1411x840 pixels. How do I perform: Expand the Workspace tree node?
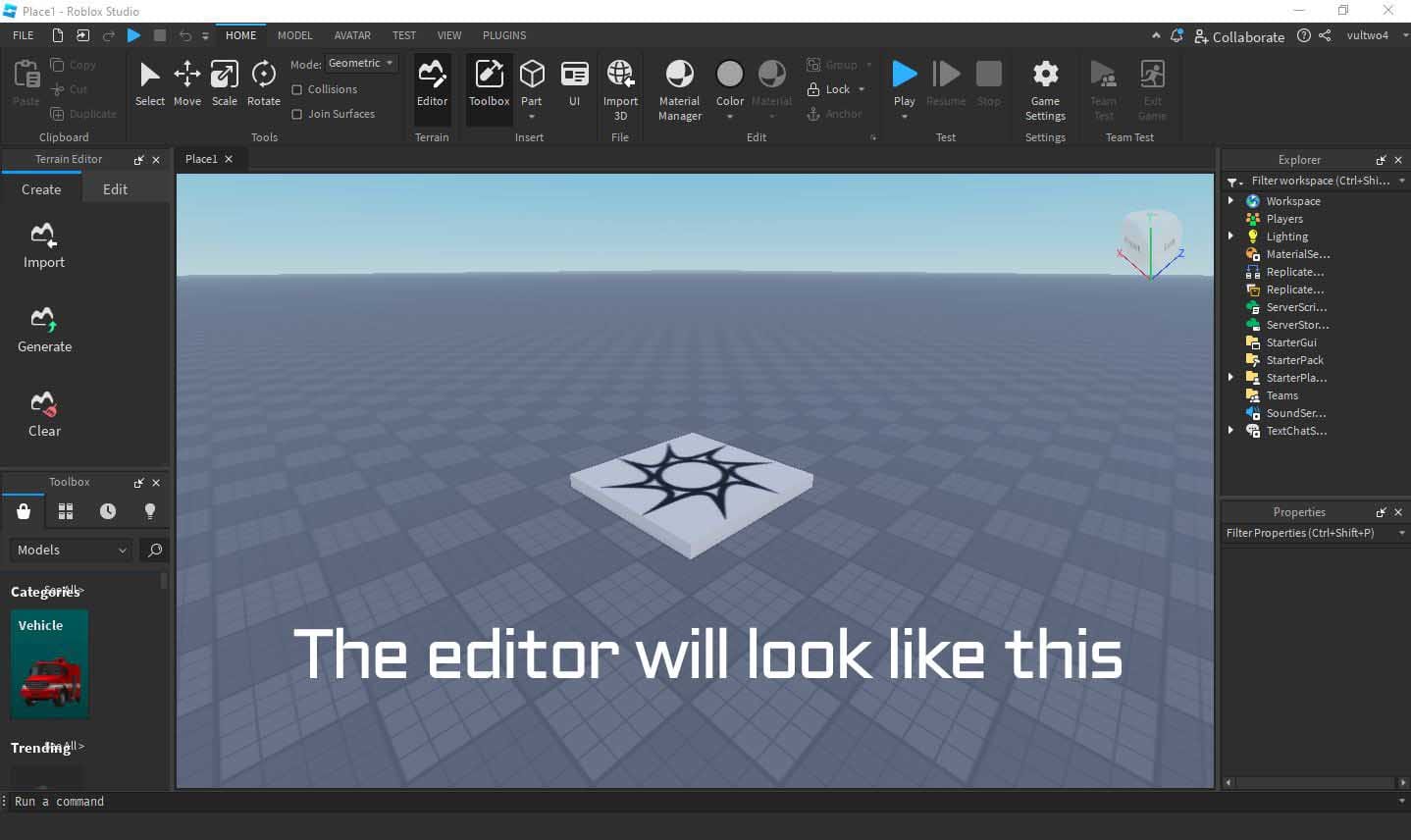point(1230,201)
